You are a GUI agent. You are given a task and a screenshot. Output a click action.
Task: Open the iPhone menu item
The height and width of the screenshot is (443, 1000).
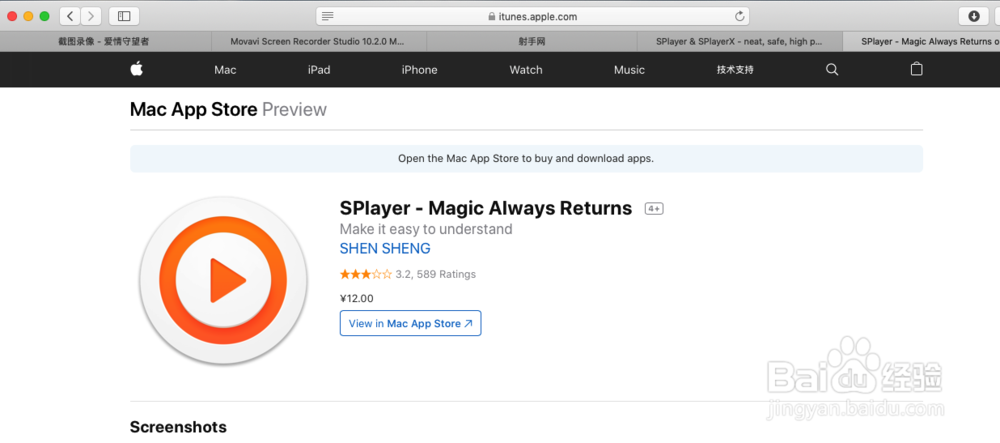[419, 69]
